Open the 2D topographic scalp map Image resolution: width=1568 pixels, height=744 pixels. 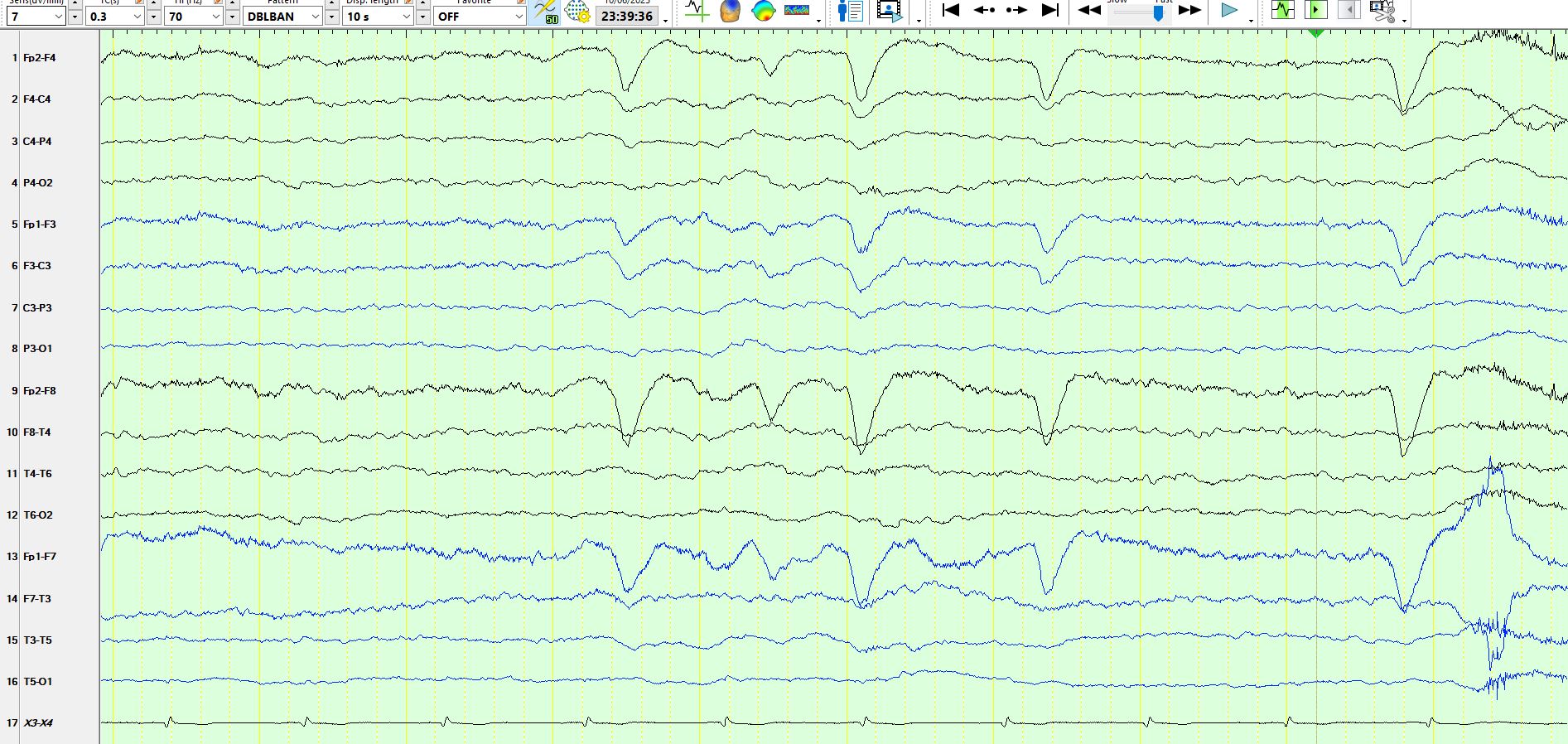763,11
